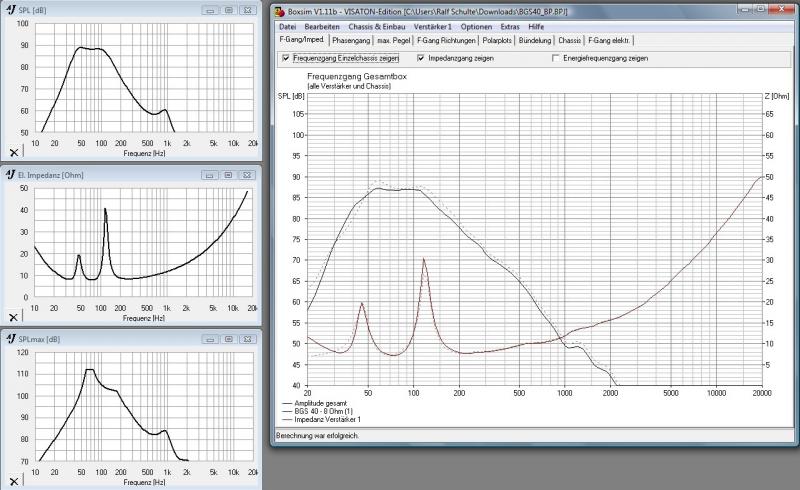Screen dimensions: 800x490
Task: Click the AJ logo of El. Impedanz window
Action: [x=9, y=175]
